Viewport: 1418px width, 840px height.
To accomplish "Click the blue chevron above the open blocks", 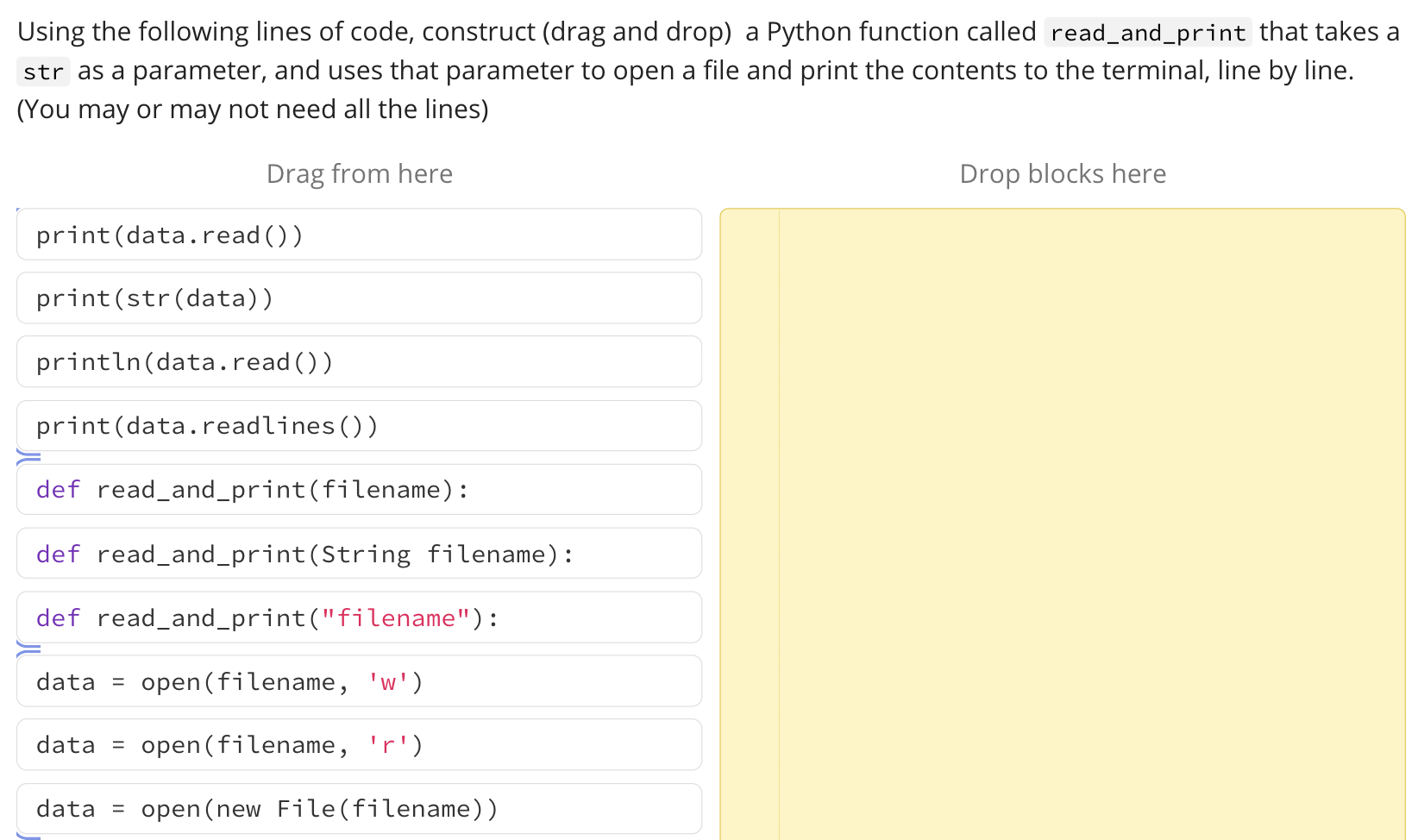I will point(28,649).
